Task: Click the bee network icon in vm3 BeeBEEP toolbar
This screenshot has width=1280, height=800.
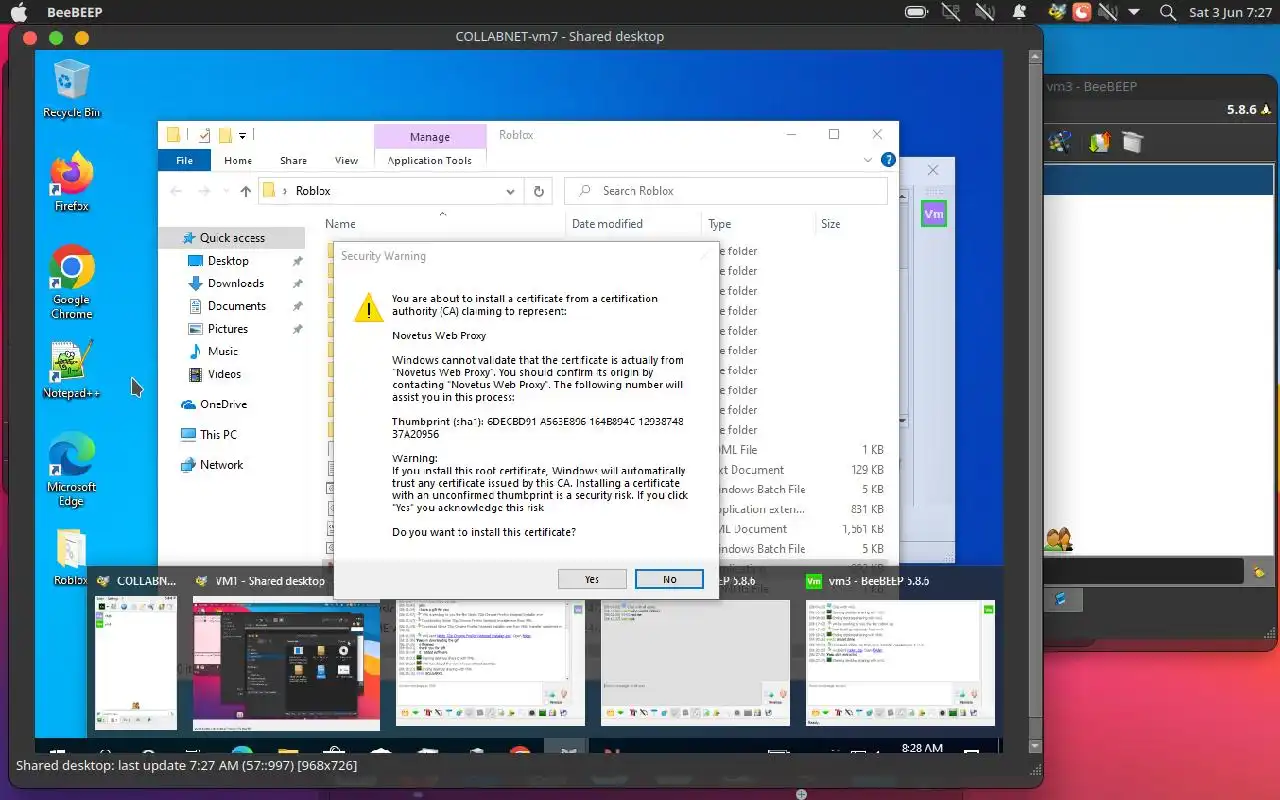Action: pos(1060,142)
